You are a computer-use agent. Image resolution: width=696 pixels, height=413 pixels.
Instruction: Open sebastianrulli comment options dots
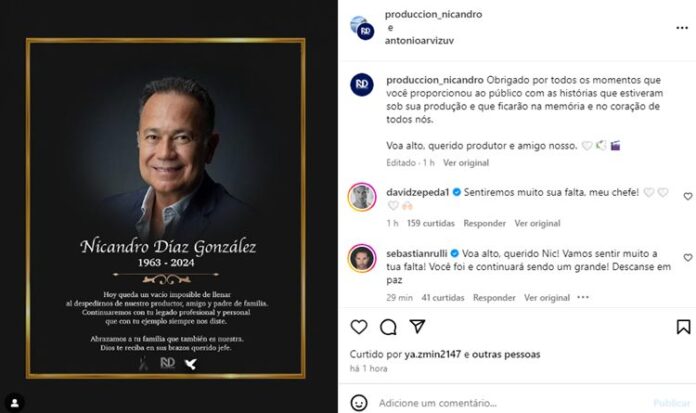583,297
